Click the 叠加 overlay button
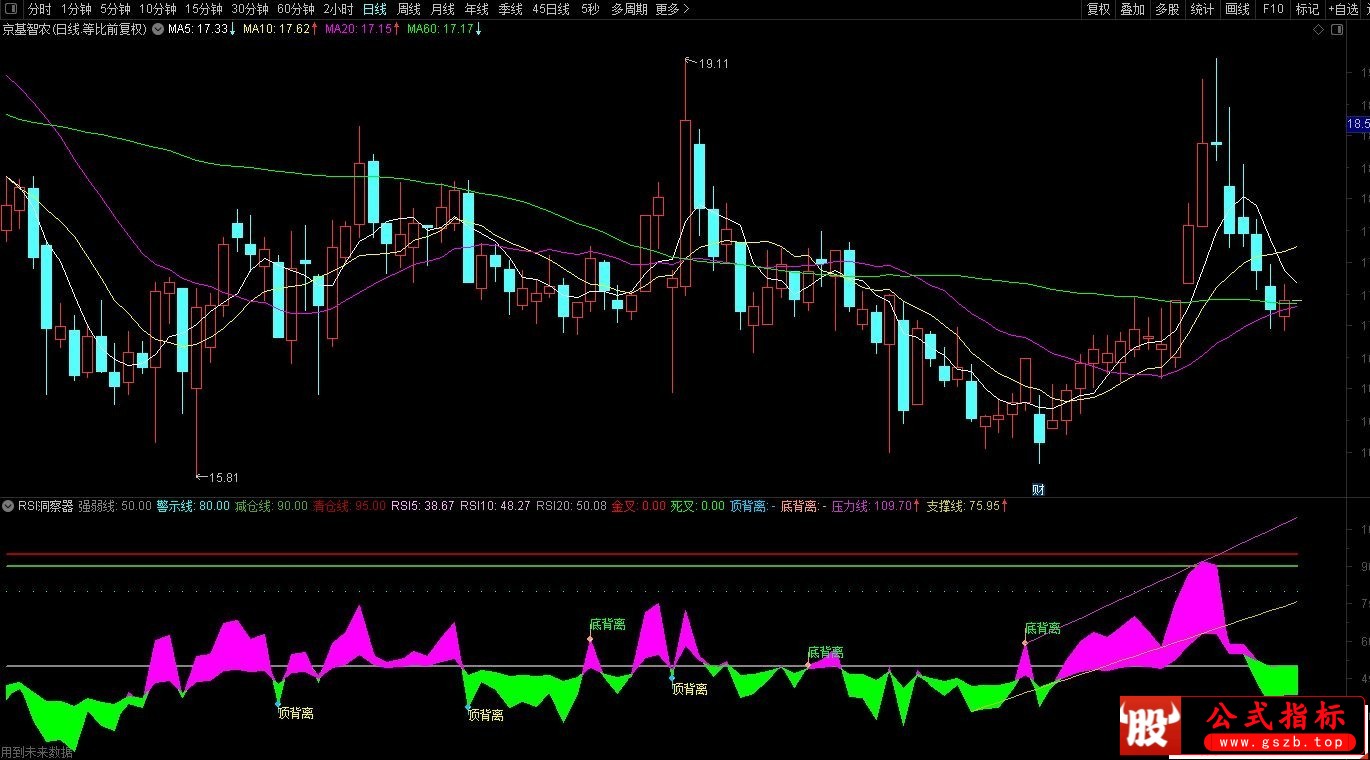Screen dimensions: 1370x760 [1132, 9]
